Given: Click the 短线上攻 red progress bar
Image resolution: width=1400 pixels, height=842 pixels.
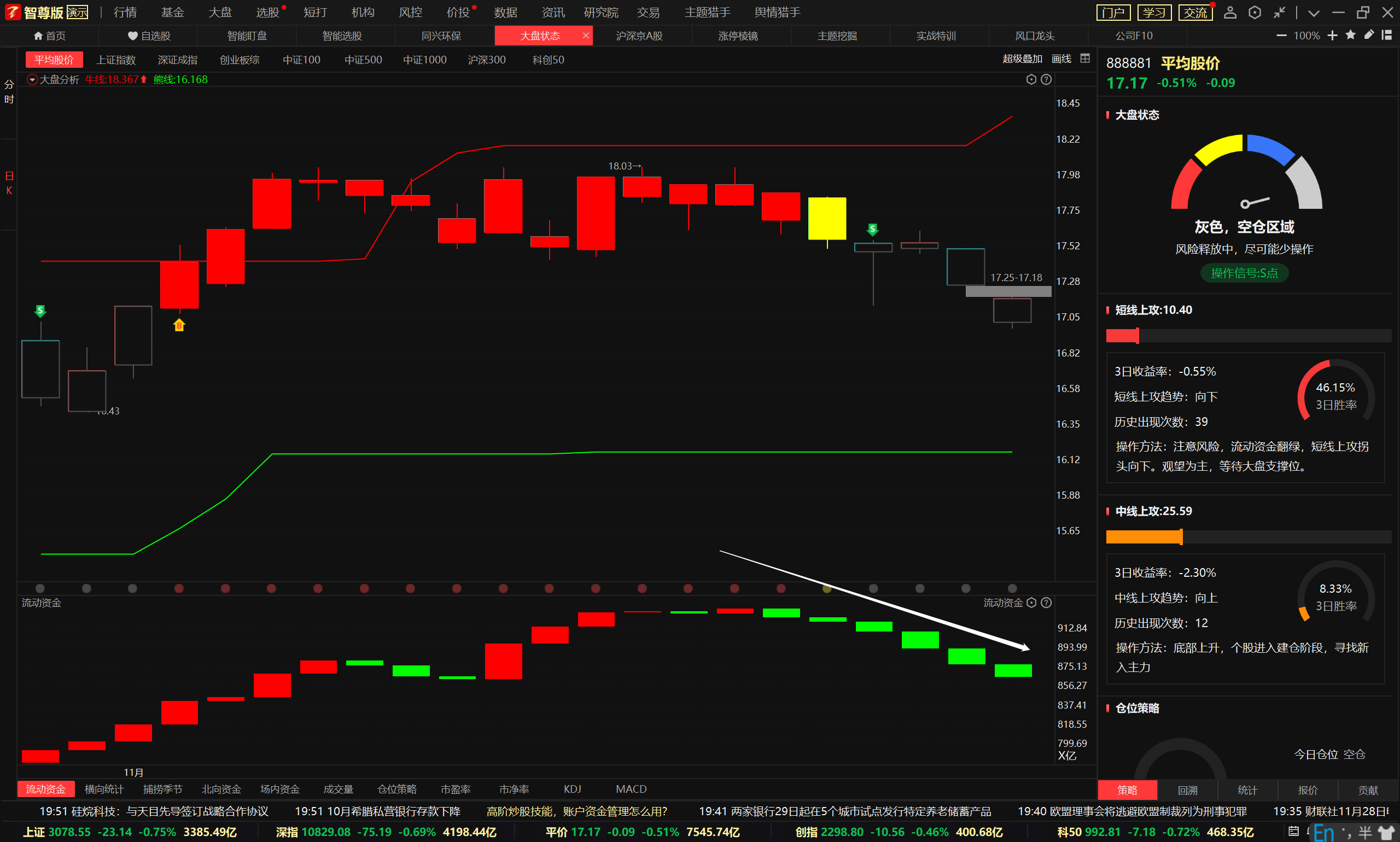Looking at the screenshot, I should (x=1248, y=335).
